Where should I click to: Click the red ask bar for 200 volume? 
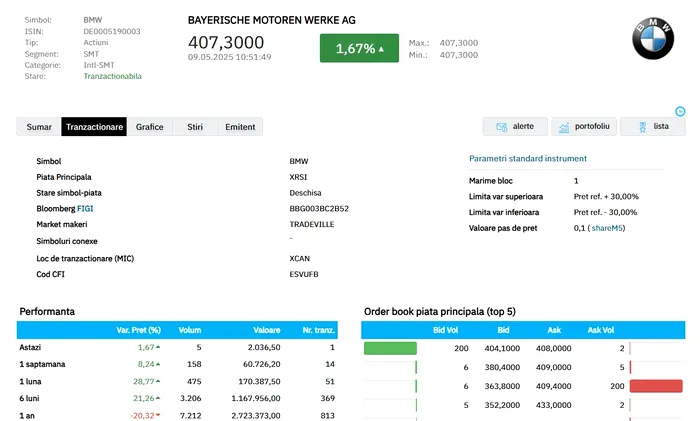[656, 386]
